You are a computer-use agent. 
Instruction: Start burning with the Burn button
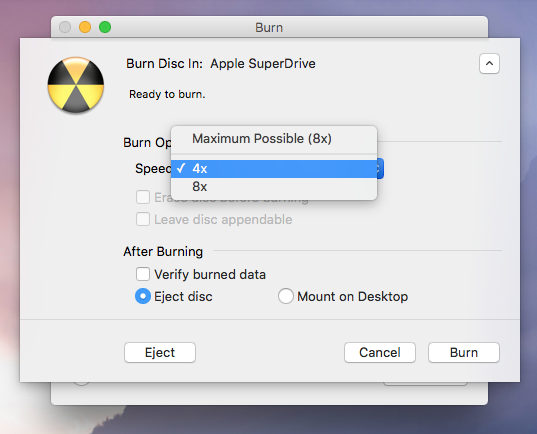464,352
